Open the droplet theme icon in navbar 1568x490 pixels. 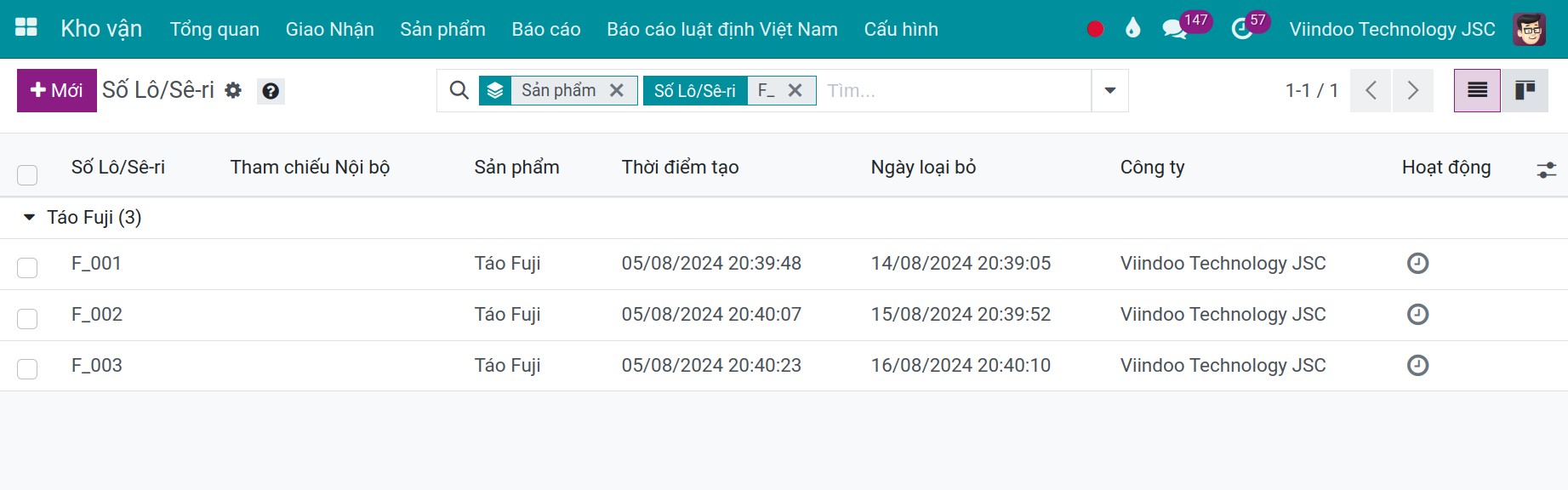pos(1132,28)
